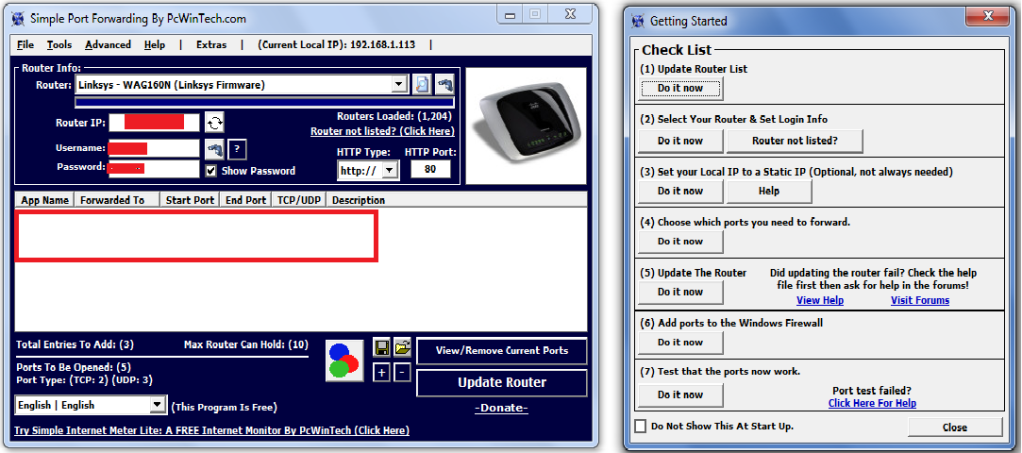Open the Advanced menu
1022x453 pixels.
coord(108,45)
